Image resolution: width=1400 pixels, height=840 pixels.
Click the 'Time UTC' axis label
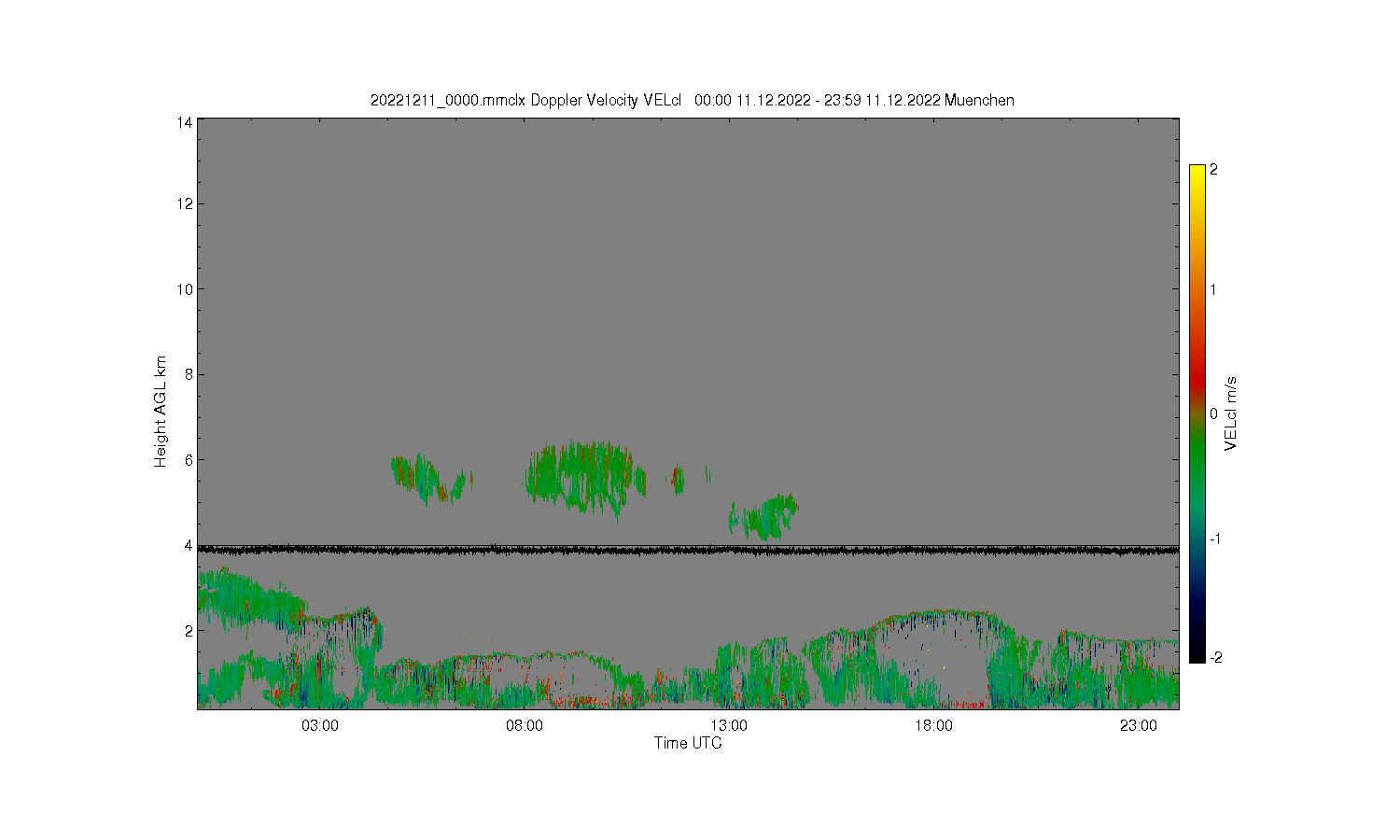click(688, 743)
